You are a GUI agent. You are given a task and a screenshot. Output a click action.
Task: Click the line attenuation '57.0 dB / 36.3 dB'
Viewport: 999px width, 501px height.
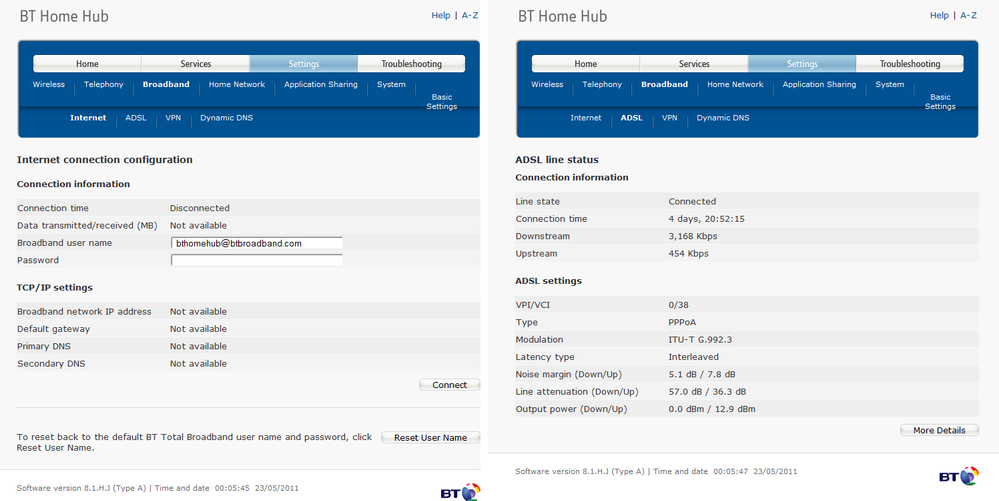[x=707, y=391]
